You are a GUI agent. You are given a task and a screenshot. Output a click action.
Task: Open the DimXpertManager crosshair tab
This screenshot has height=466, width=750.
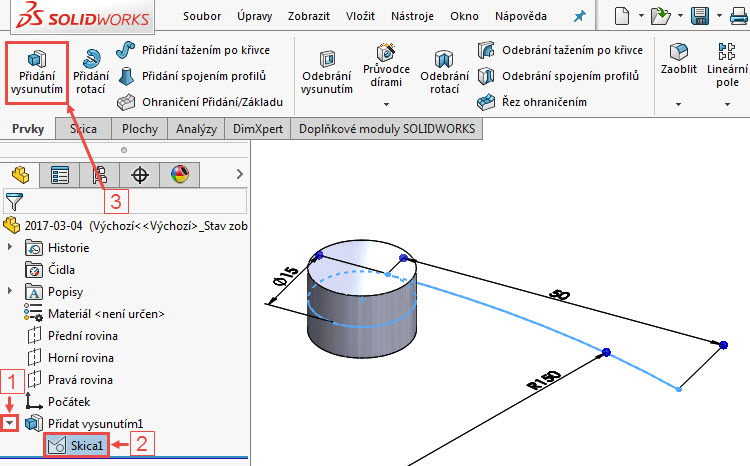coord(140,175)
